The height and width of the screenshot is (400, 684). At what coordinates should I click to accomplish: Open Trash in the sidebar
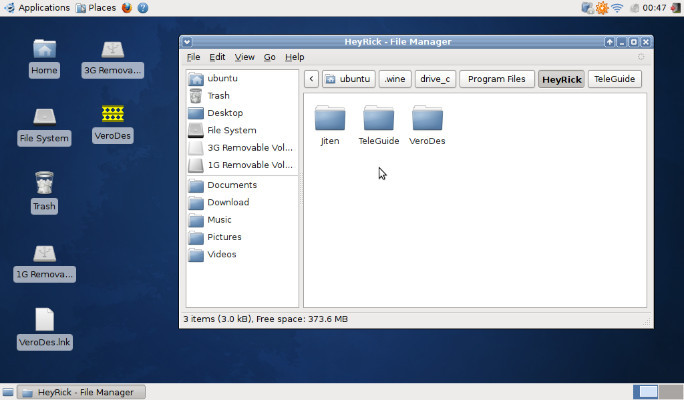[x=242, y=96]
